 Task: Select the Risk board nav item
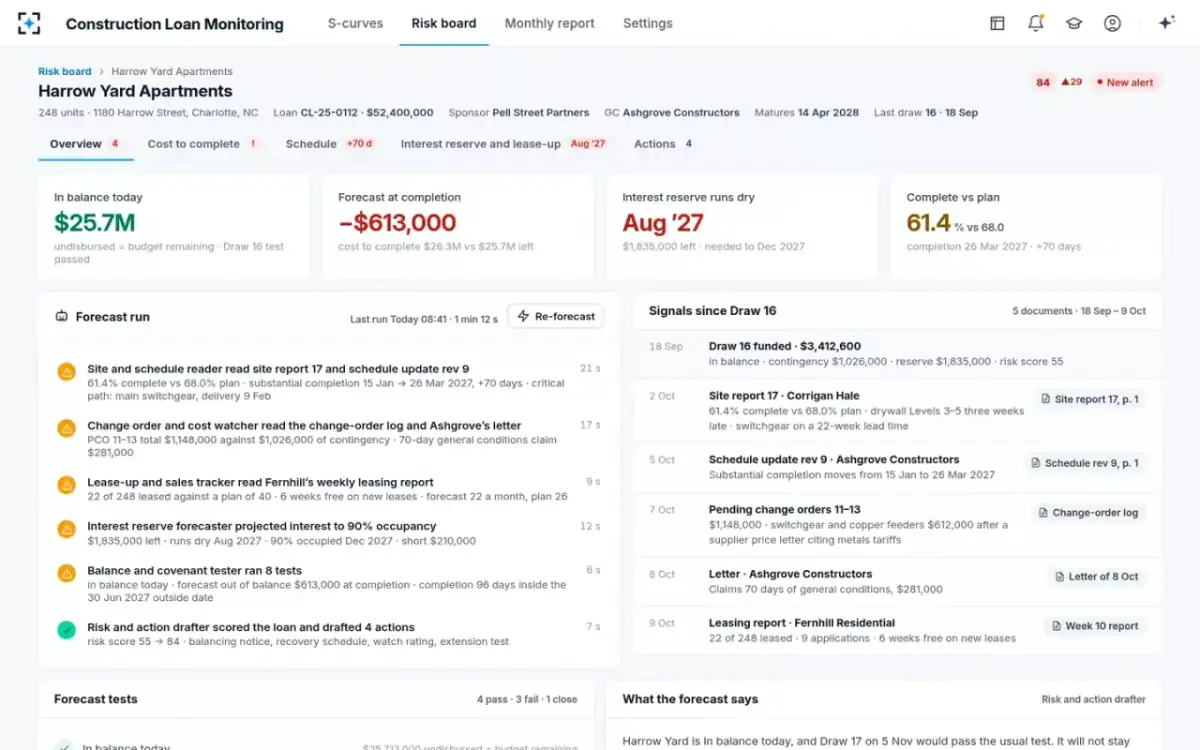coord(444,23)
